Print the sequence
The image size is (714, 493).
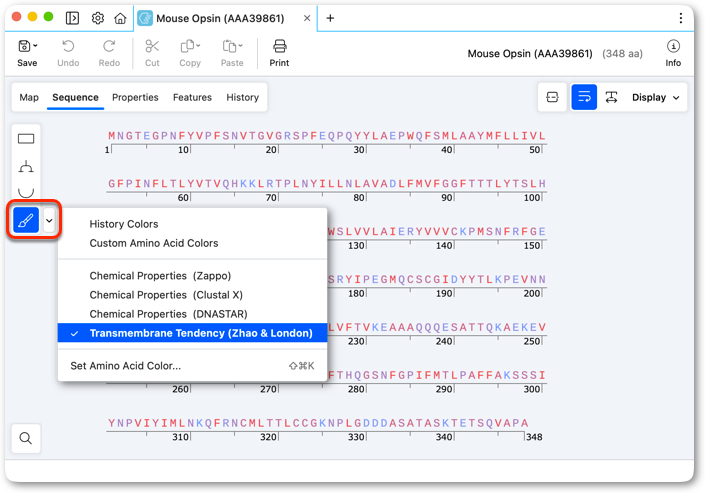[279, 53]
